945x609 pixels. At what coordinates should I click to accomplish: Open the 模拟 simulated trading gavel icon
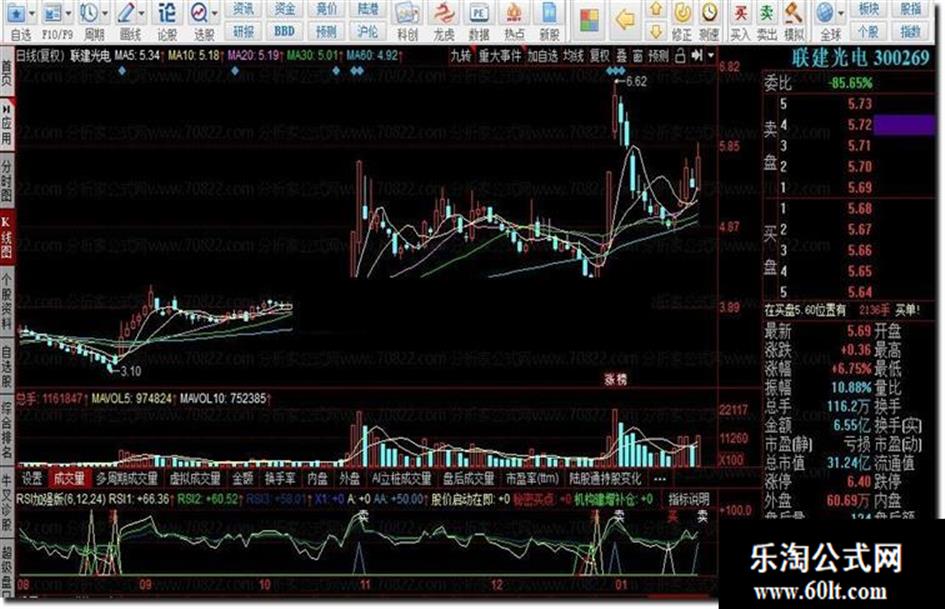point(794,13)
